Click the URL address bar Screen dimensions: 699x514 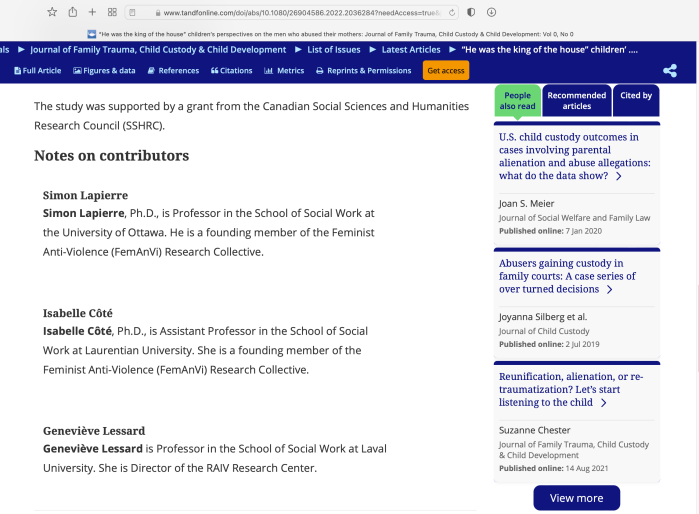300,13
